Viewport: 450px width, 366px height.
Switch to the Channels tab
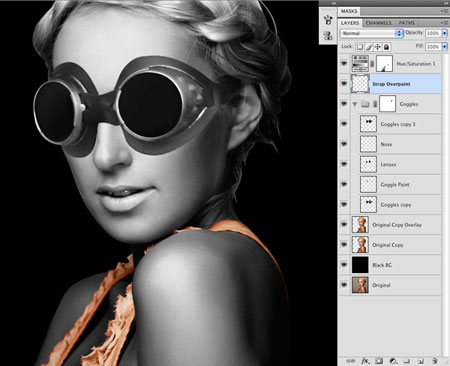[x=378, y=23]
